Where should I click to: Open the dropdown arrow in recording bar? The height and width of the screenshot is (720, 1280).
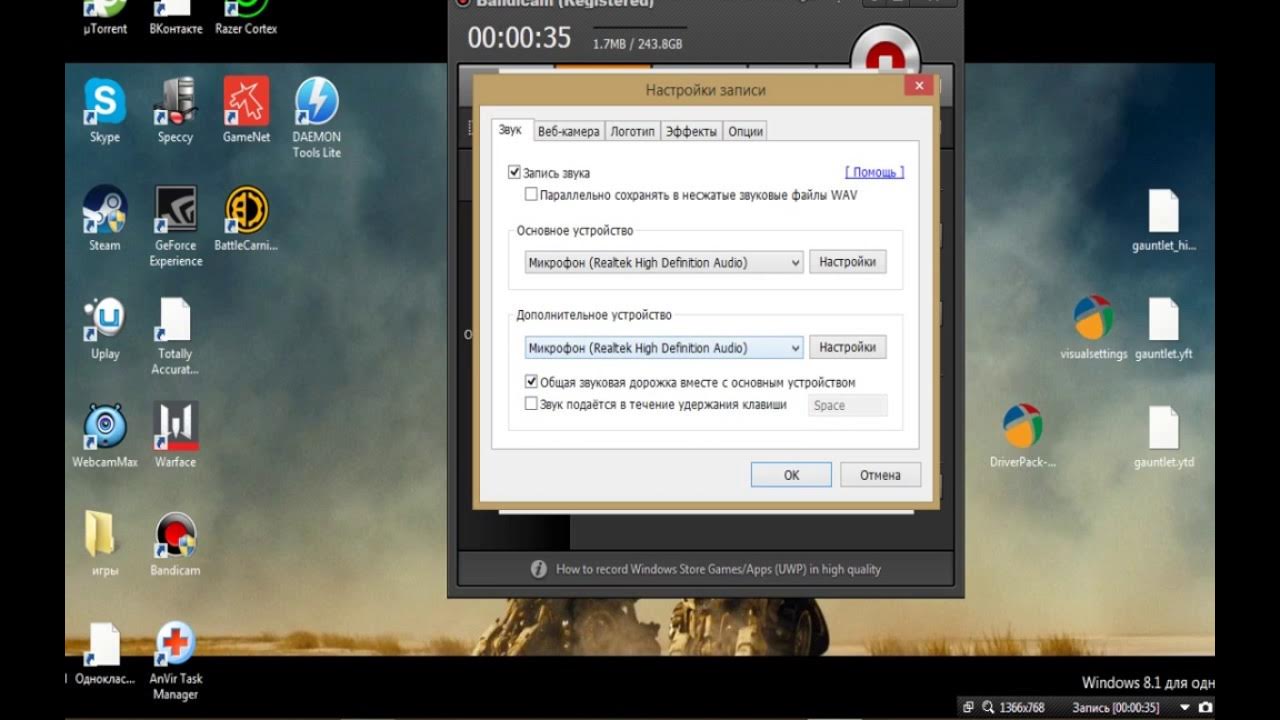click(1184, 708)
